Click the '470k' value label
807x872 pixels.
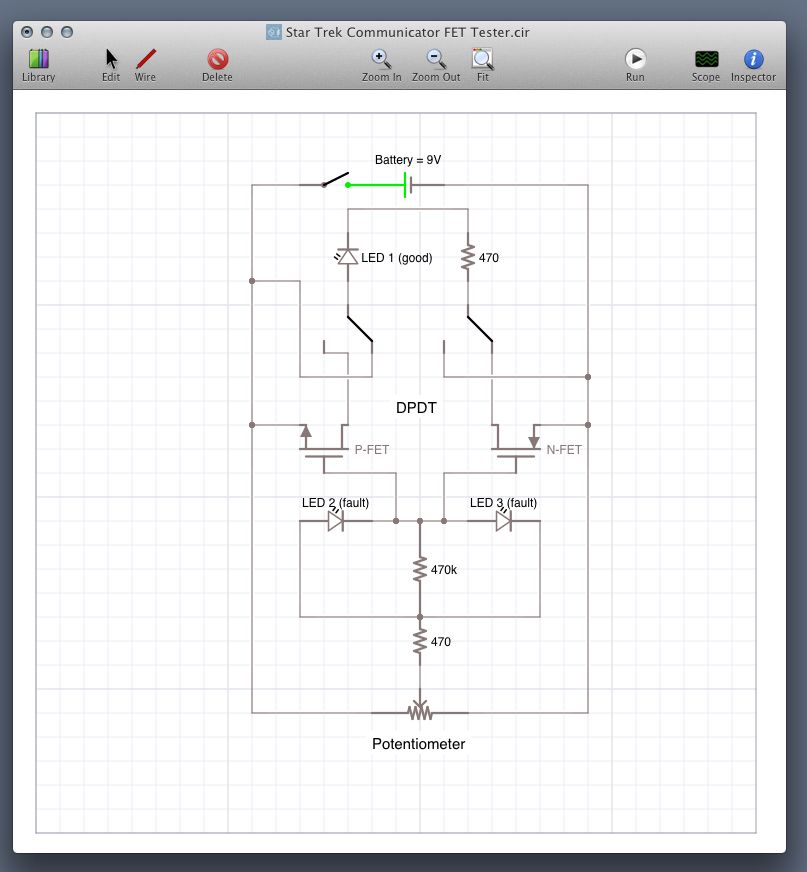pyautogui.click(x=444, y=569)
